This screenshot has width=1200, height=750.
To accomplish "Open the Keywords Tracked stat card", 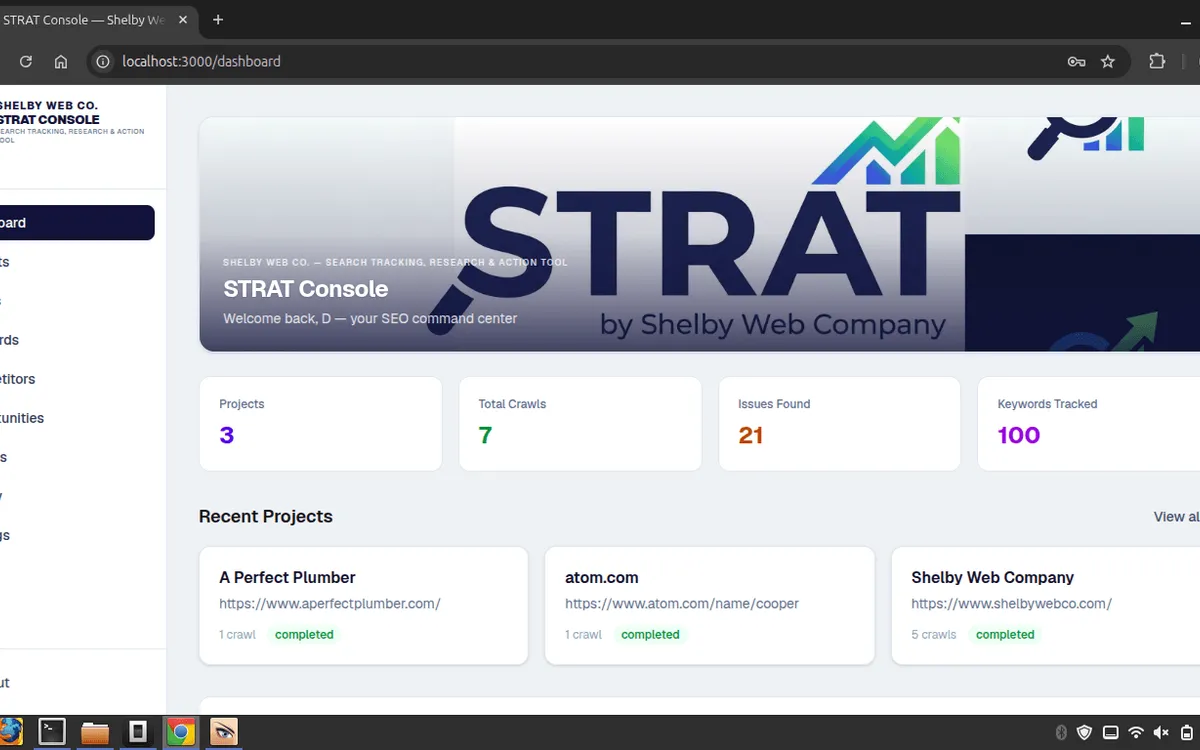I will coord(1089,424).
